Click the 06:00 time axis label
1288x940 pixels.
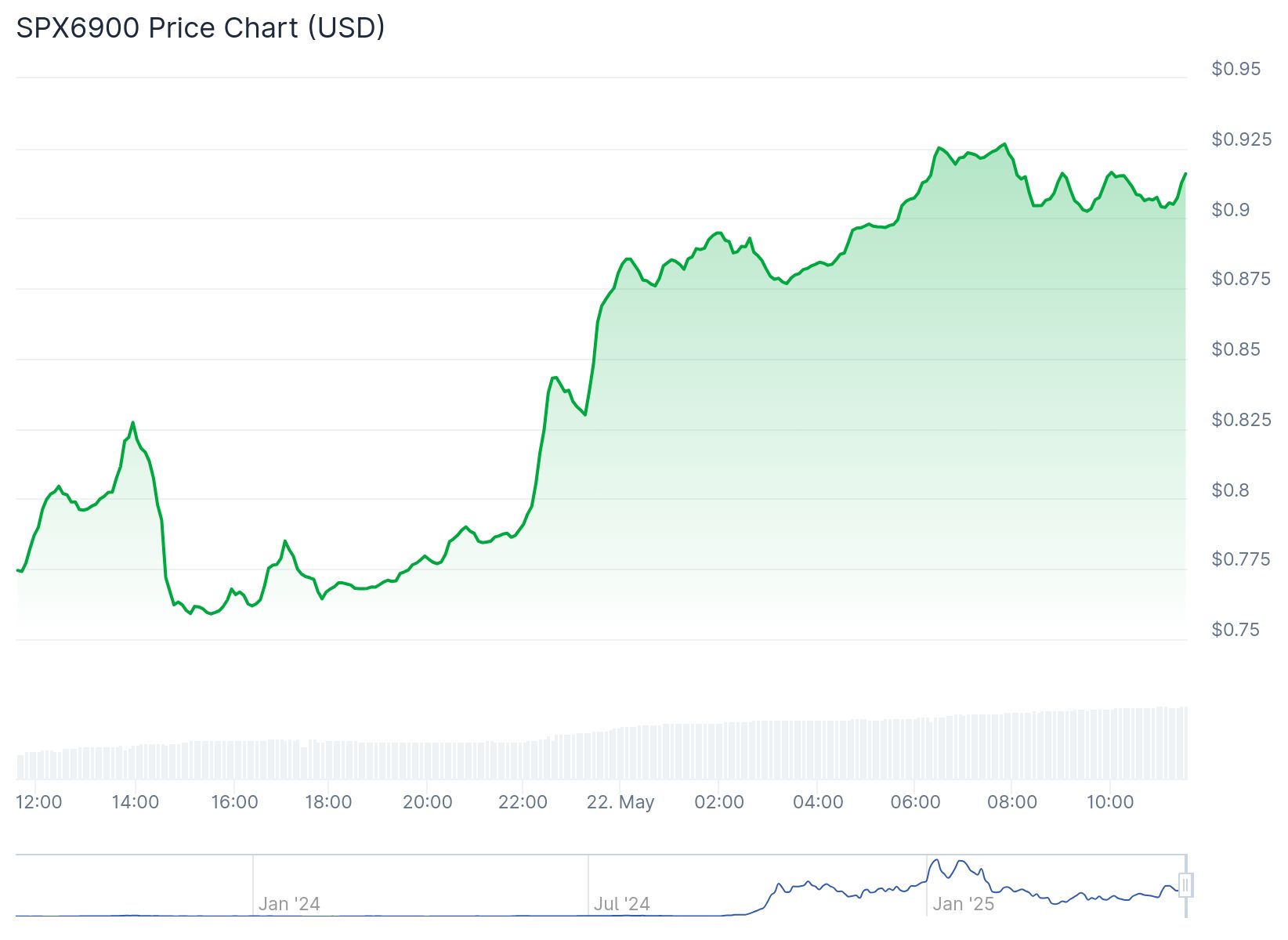coord(915,802)
